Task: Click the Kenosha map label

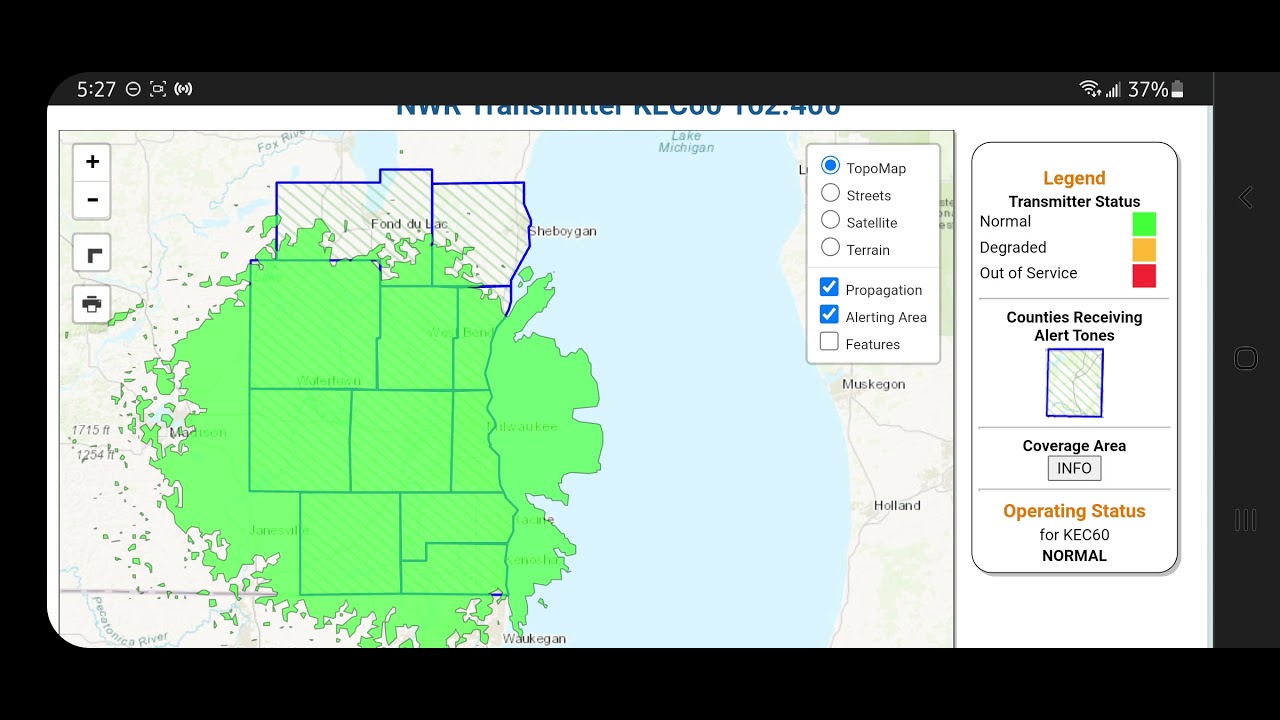Action: pos(533,560)
